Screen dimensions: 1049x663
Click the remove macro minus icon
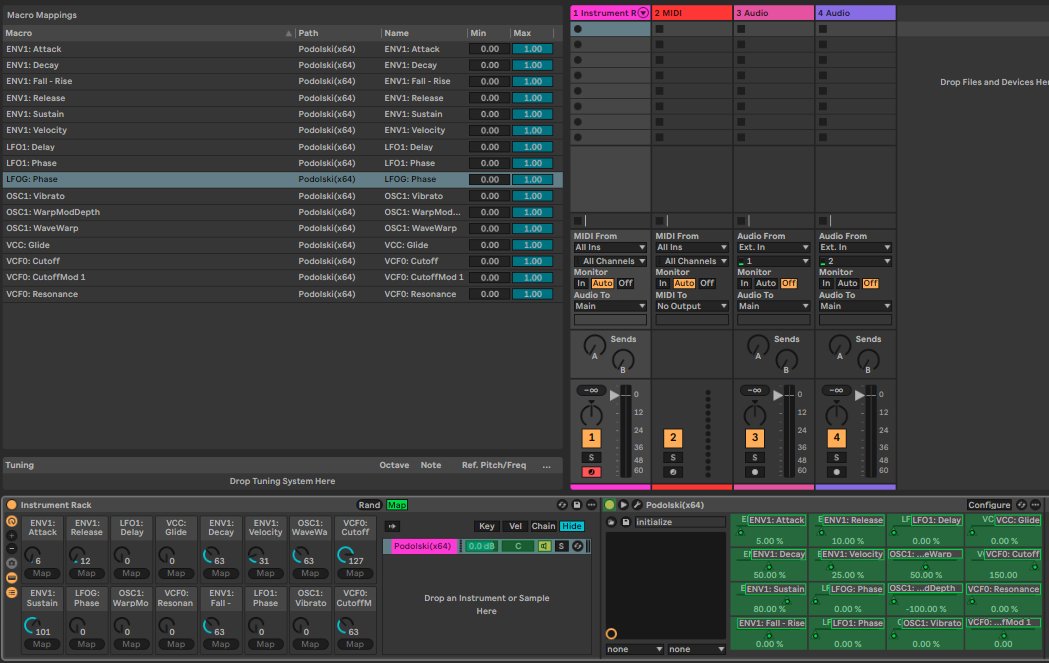point(11,549)
